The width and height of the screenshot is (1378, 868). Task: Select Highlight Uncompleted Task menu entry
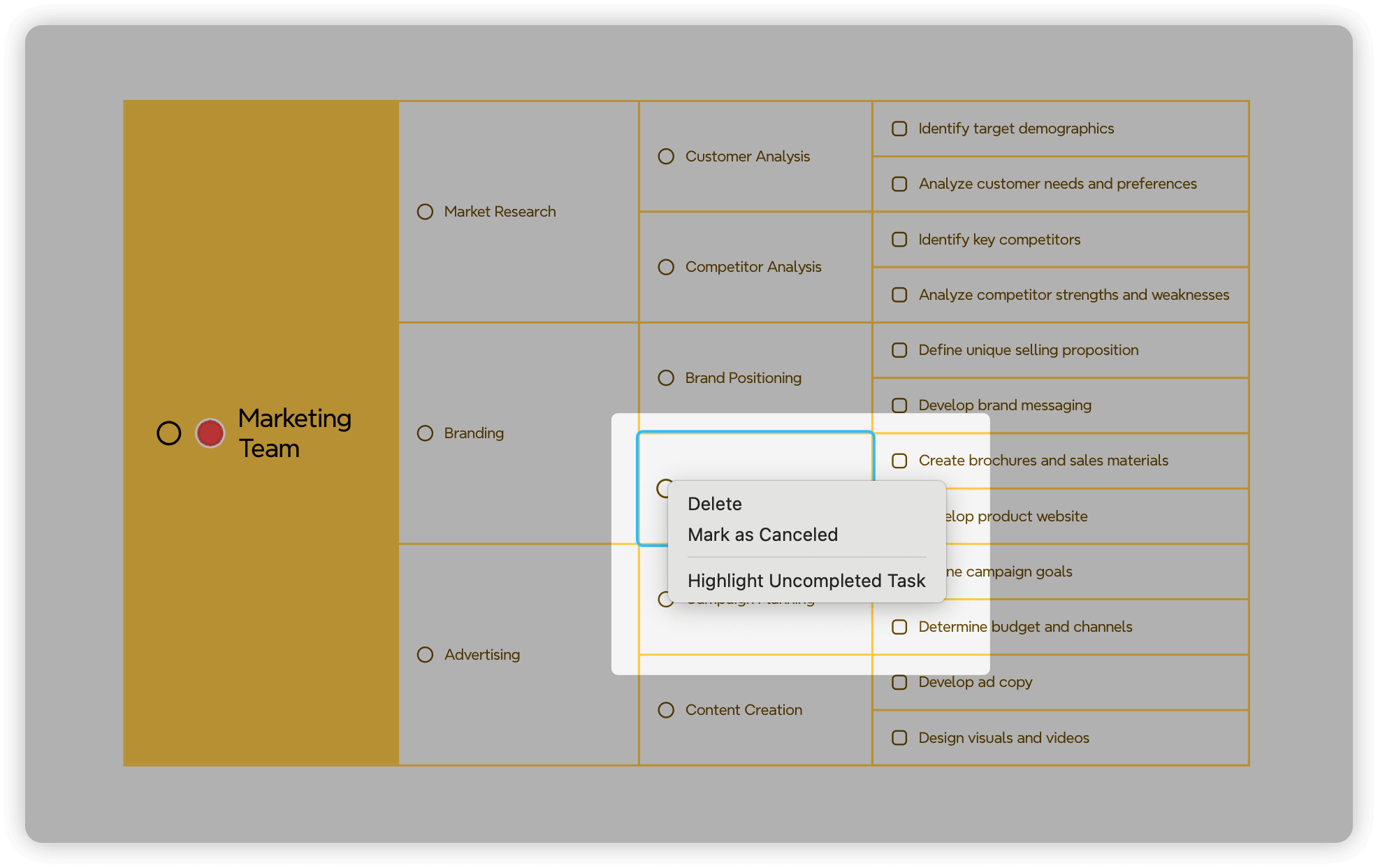(806, 581)
